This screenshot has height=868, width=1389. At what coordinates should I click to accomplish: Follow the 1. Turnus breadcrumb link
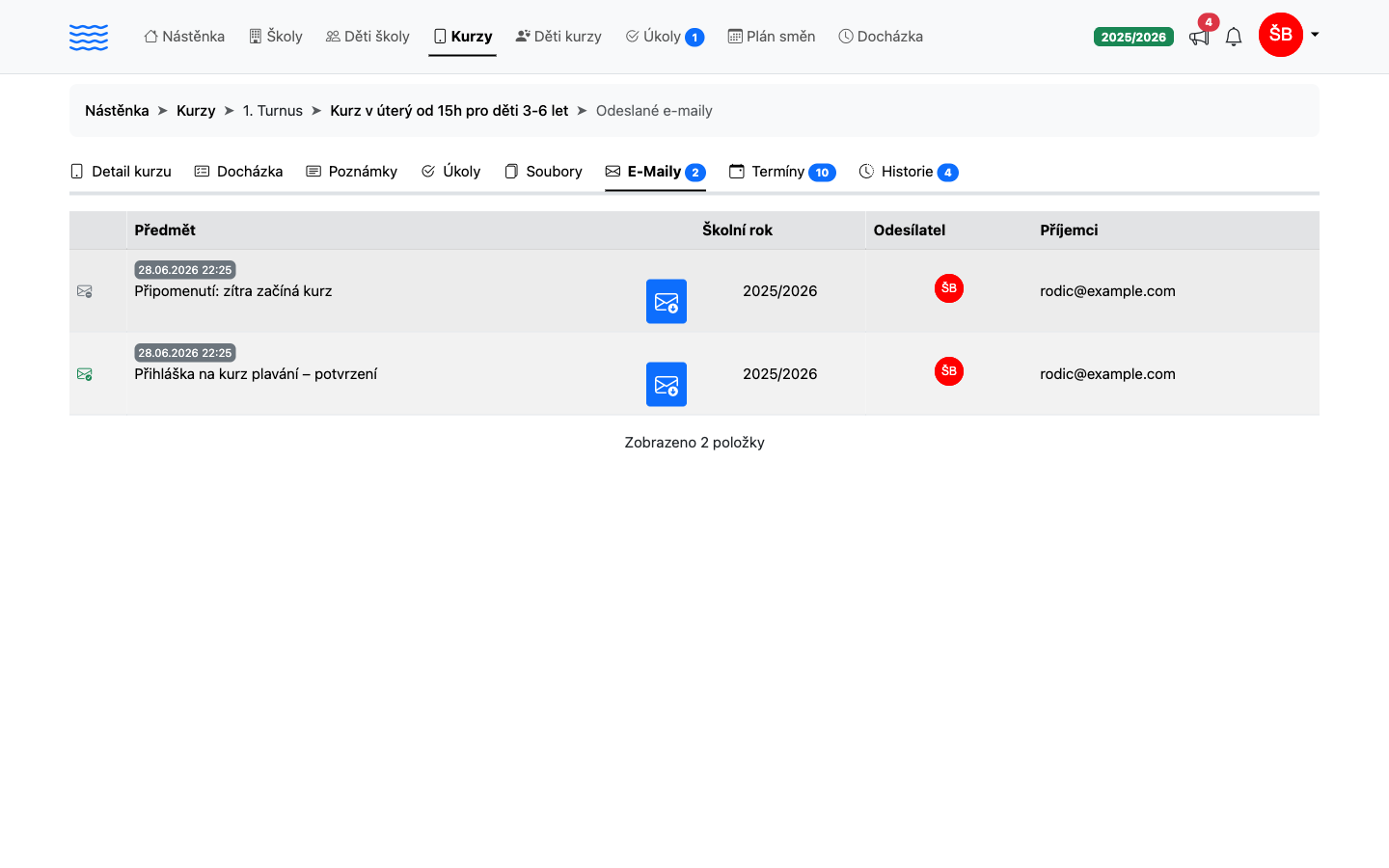[x=273, y=111]
